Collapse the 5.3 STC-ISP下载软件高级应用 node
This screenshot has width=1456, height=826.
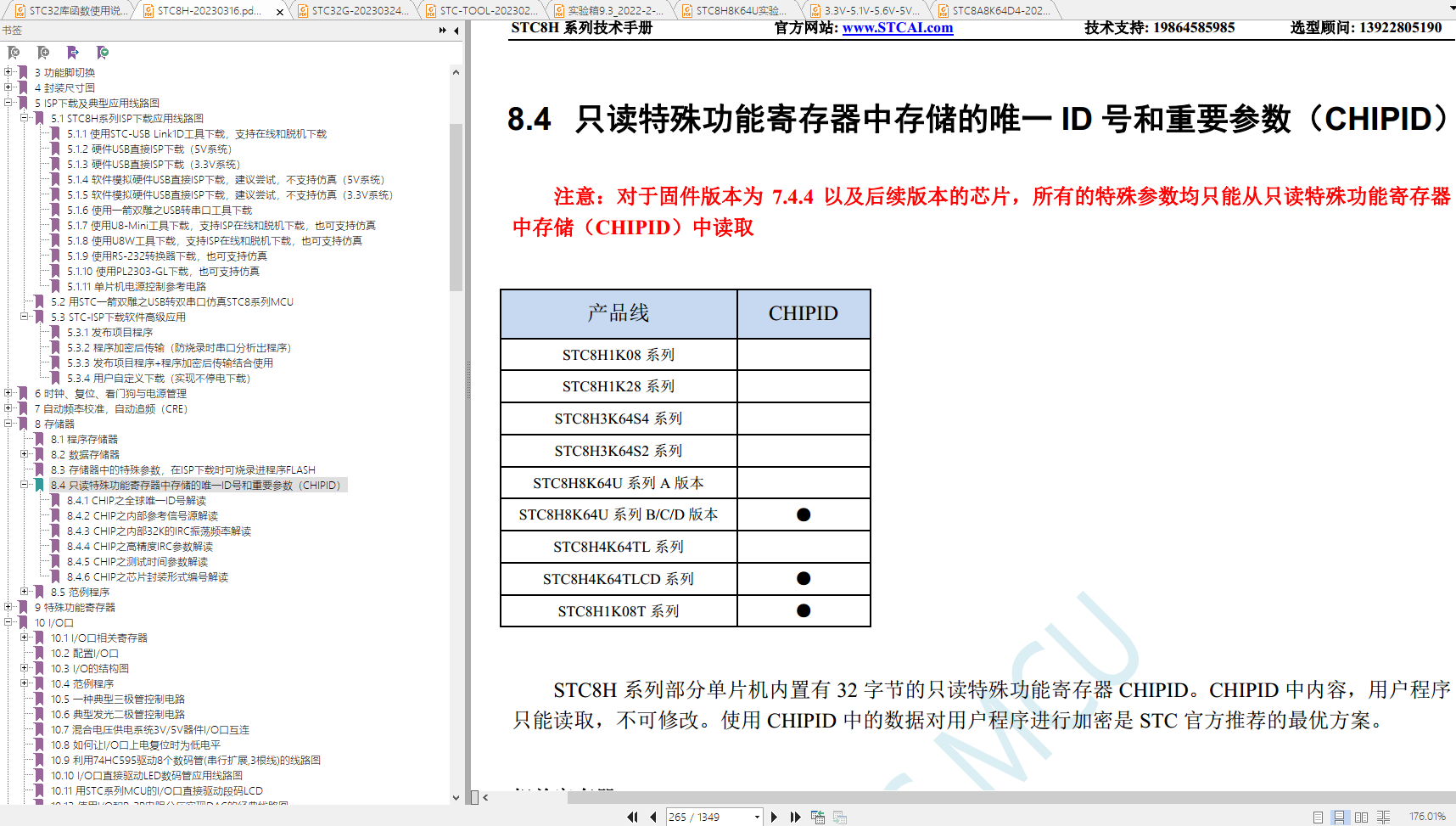point(25,317)
